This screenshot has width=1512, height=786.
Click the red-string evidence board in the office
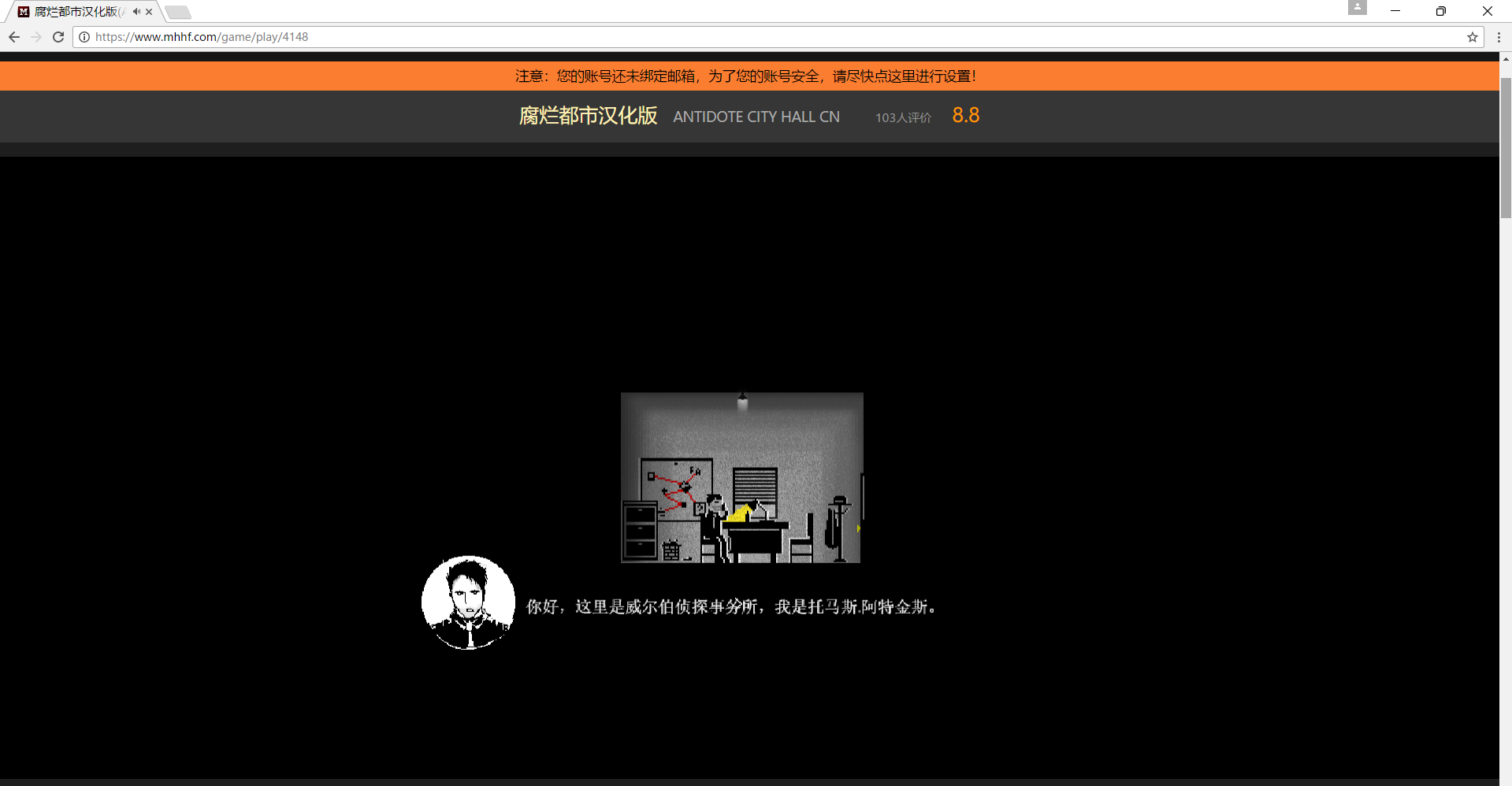(675, 484)
